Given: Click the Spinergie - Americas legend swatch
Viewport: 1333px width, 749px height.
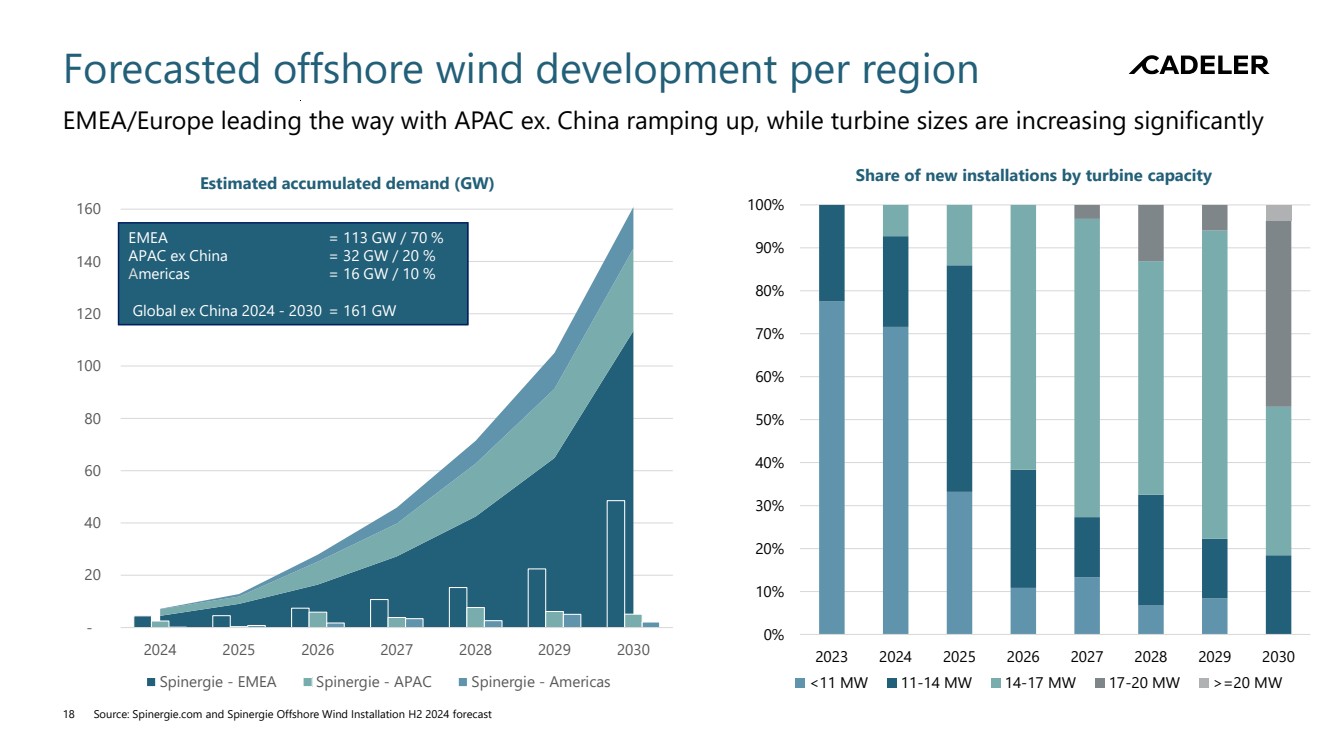Looking at the screenshot, I should (x=461, y=683).
